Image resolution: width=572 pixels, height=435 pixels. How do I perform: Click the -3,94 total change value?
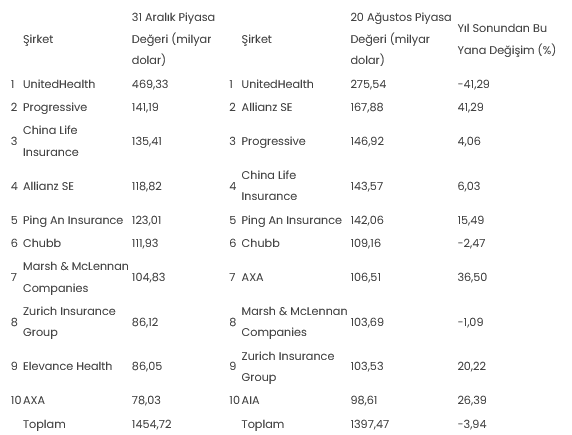click(472, 424)
